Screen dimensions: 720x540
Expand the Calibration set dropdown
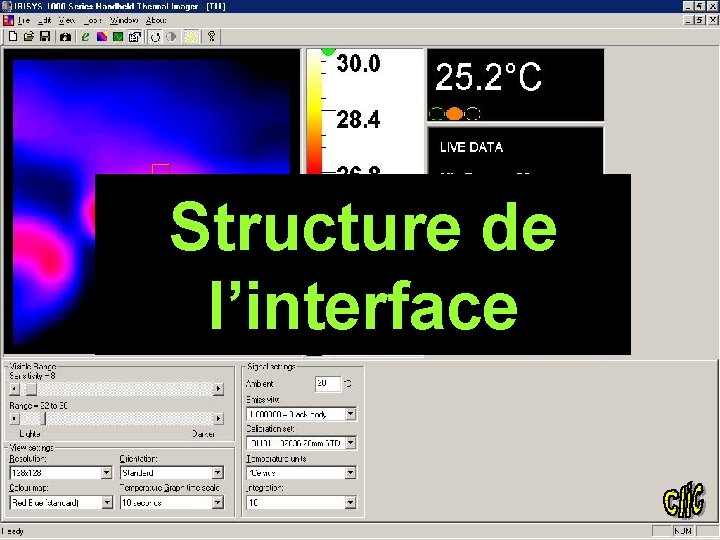pos(350,443)
